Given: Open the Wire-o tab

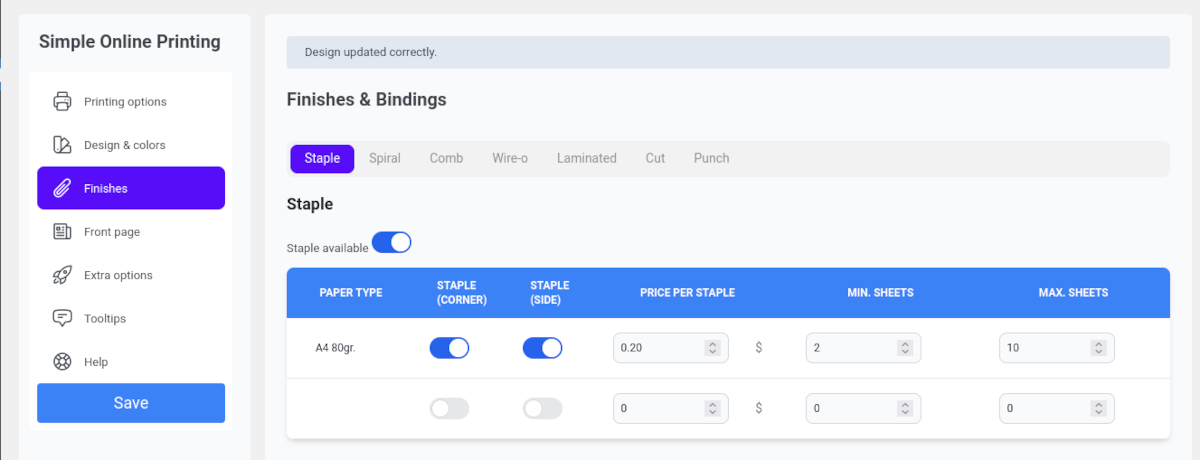Looking at the screenshot, I should coord(510,158).
